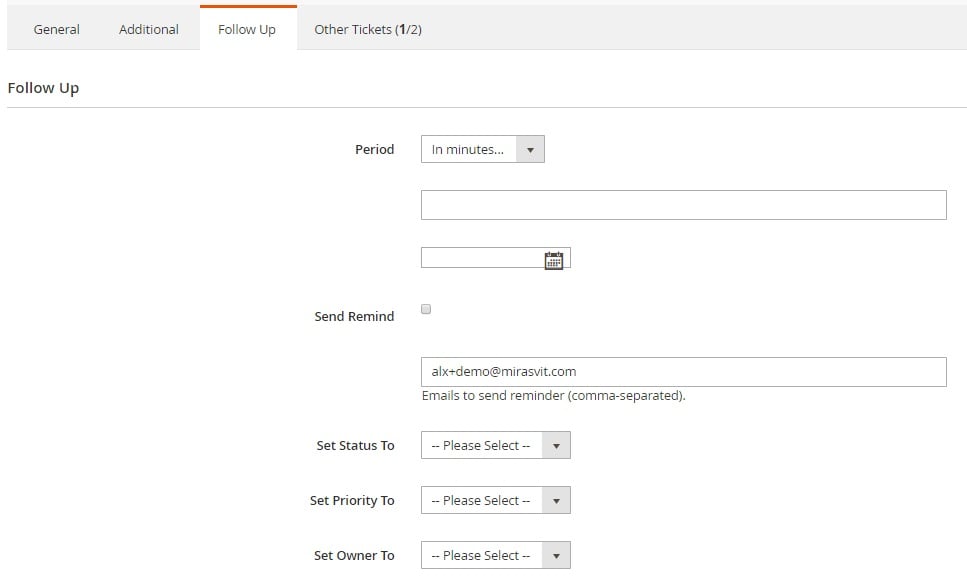
Task: Click the Send Remind label text
Action: coord(354,316)
